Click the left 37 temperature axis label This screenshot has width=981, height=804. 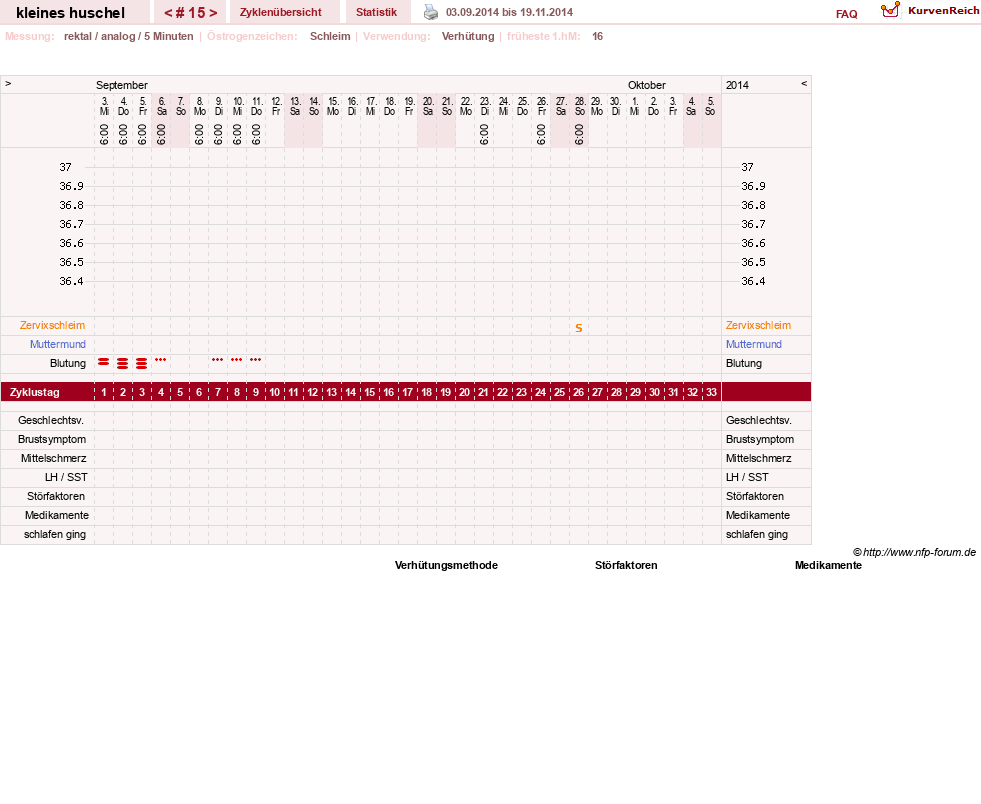click(x=66, y=167)
